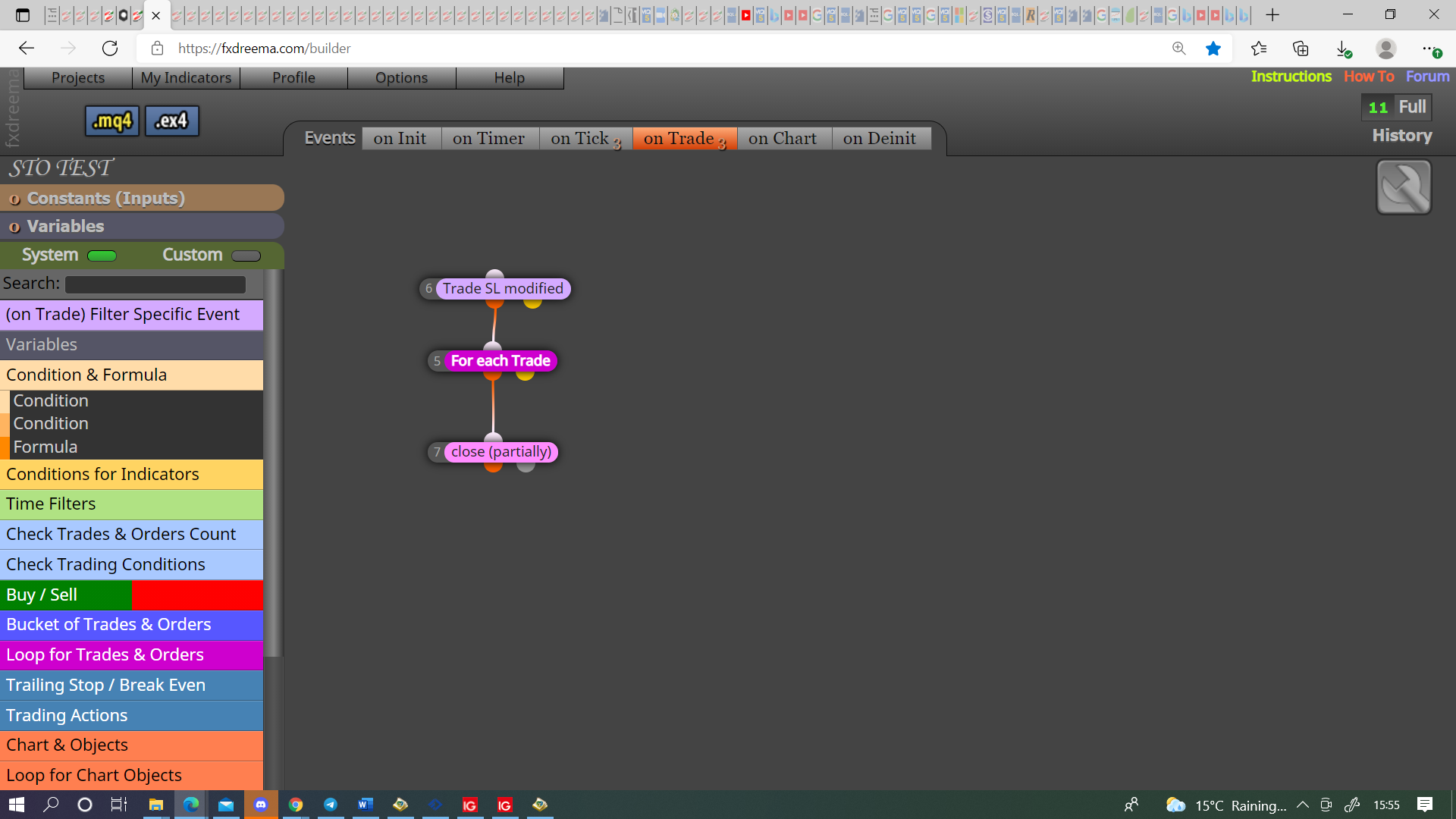Click yellow output dot of Trade SL modified
The height and width of the screenshot is (819, 1456).
pyautogui.click(x=532, y=302)
